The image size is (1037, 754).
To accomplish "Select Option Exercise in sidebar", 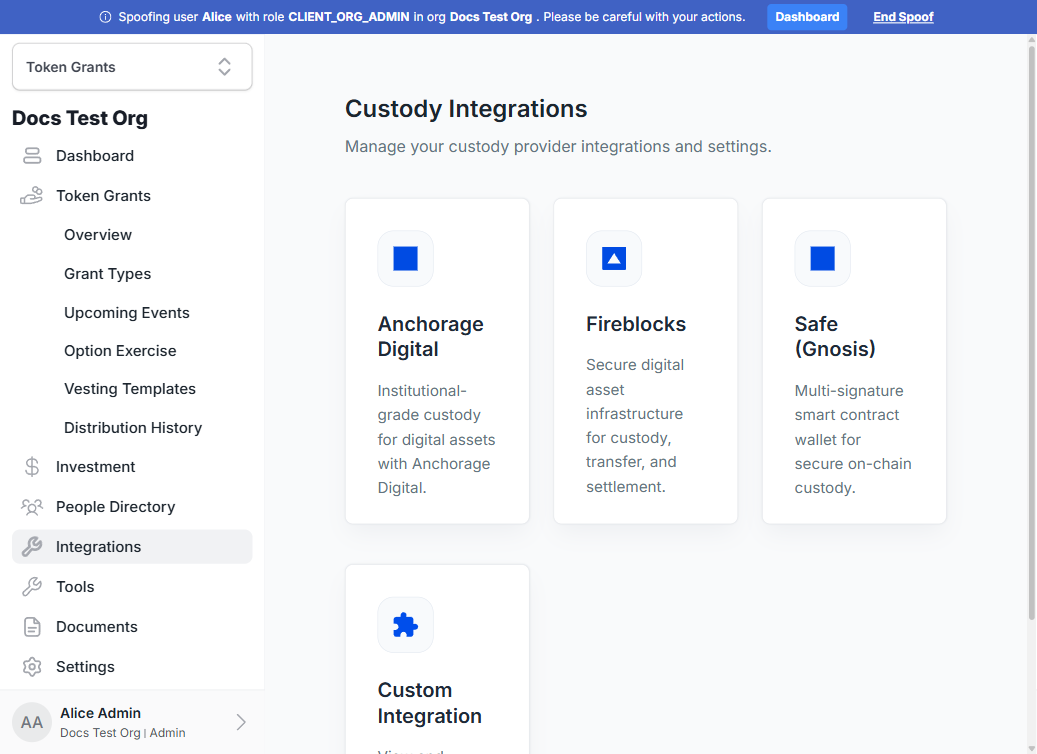I will 120,351.
